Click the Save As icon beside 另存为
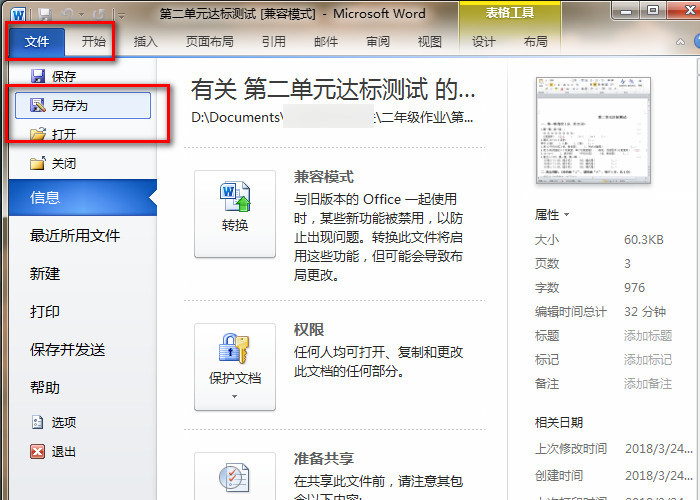The image size is (700, 500). pyautogui.click(x=38, y=105)
